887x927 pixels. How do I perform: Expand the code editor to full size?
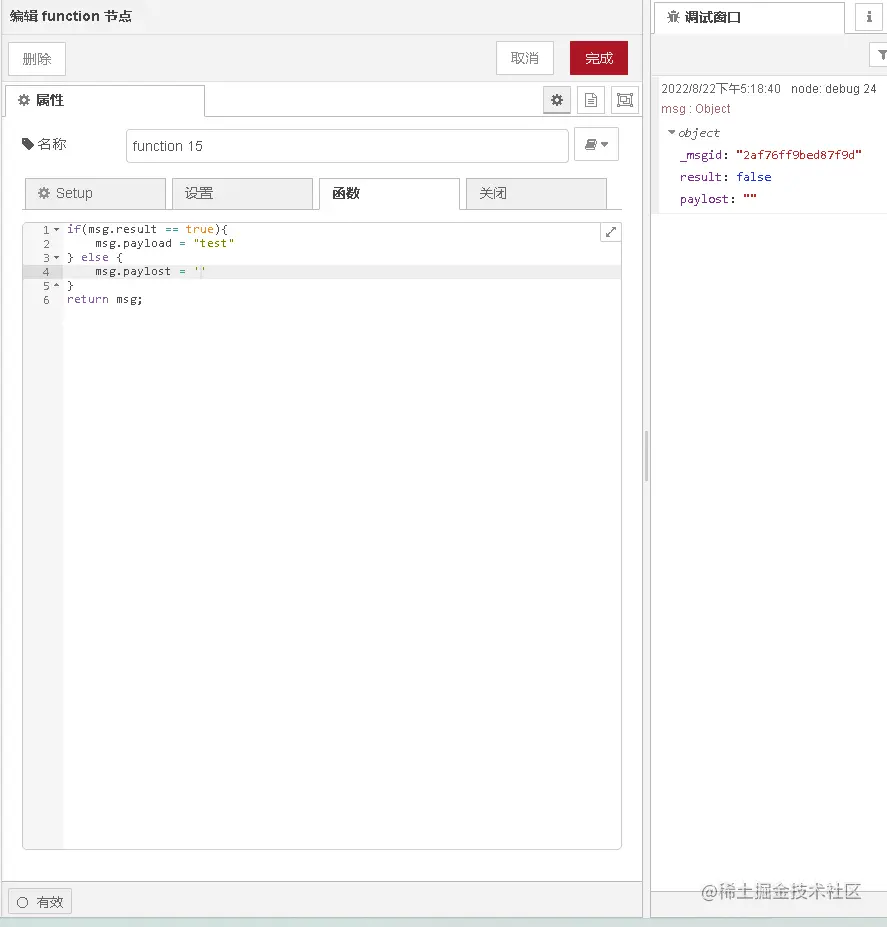tap(611, 232)
